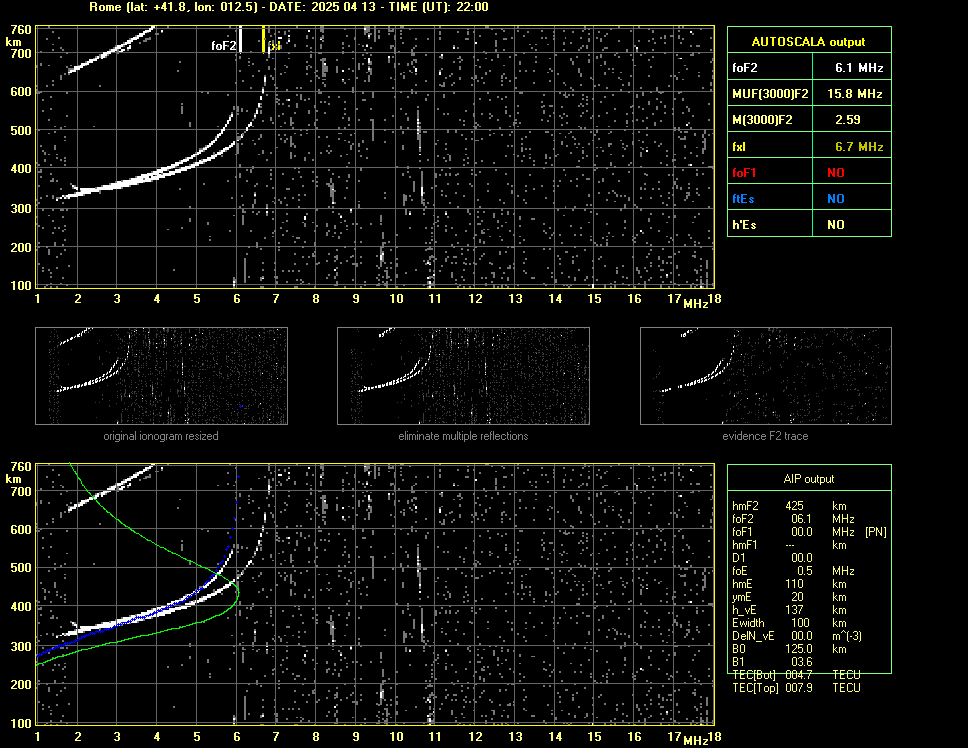Click the red foF1 label
968x748 pixels.
[x=744, y=173]
